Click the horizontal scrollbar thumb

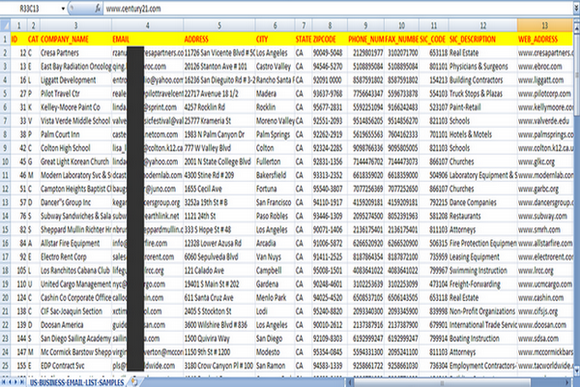(x=442, y=382)
